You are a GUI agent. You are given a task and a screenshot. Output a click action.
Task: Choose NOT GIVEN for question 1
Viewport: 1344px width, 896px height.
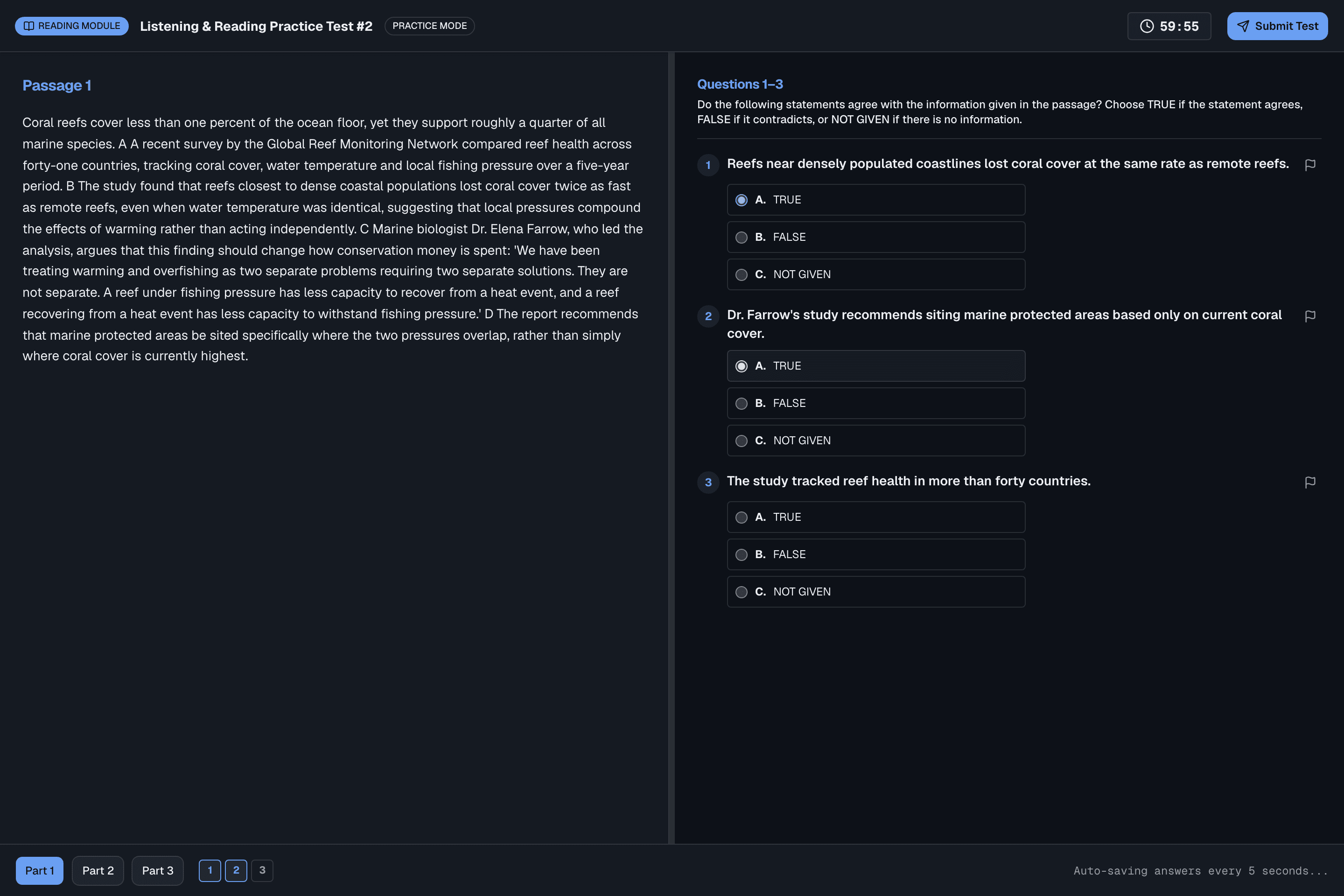point(876,274)
